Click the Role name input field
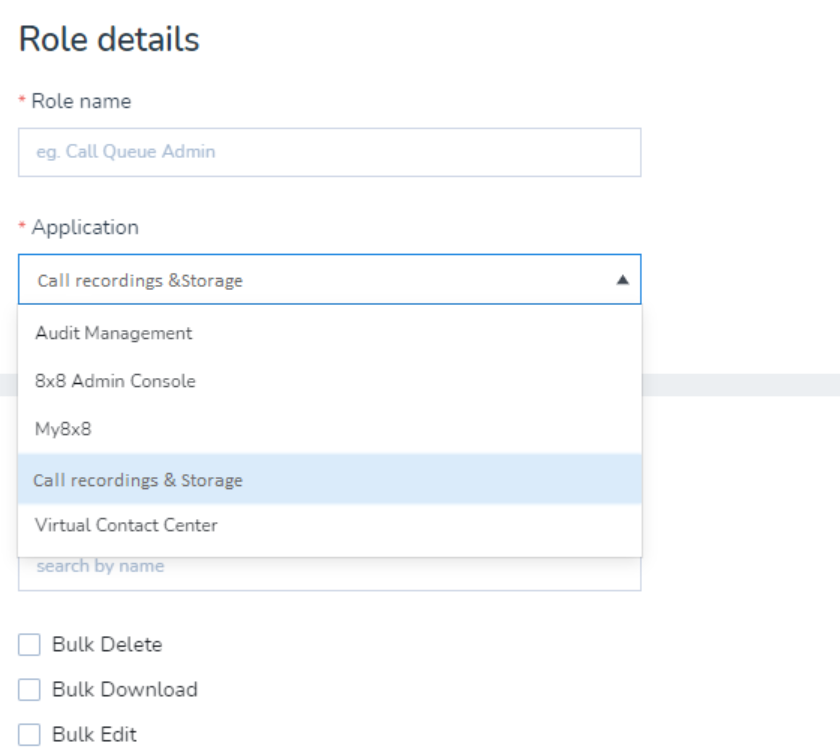The height and width of the screenshot is (751, 840). coord(329,152)
